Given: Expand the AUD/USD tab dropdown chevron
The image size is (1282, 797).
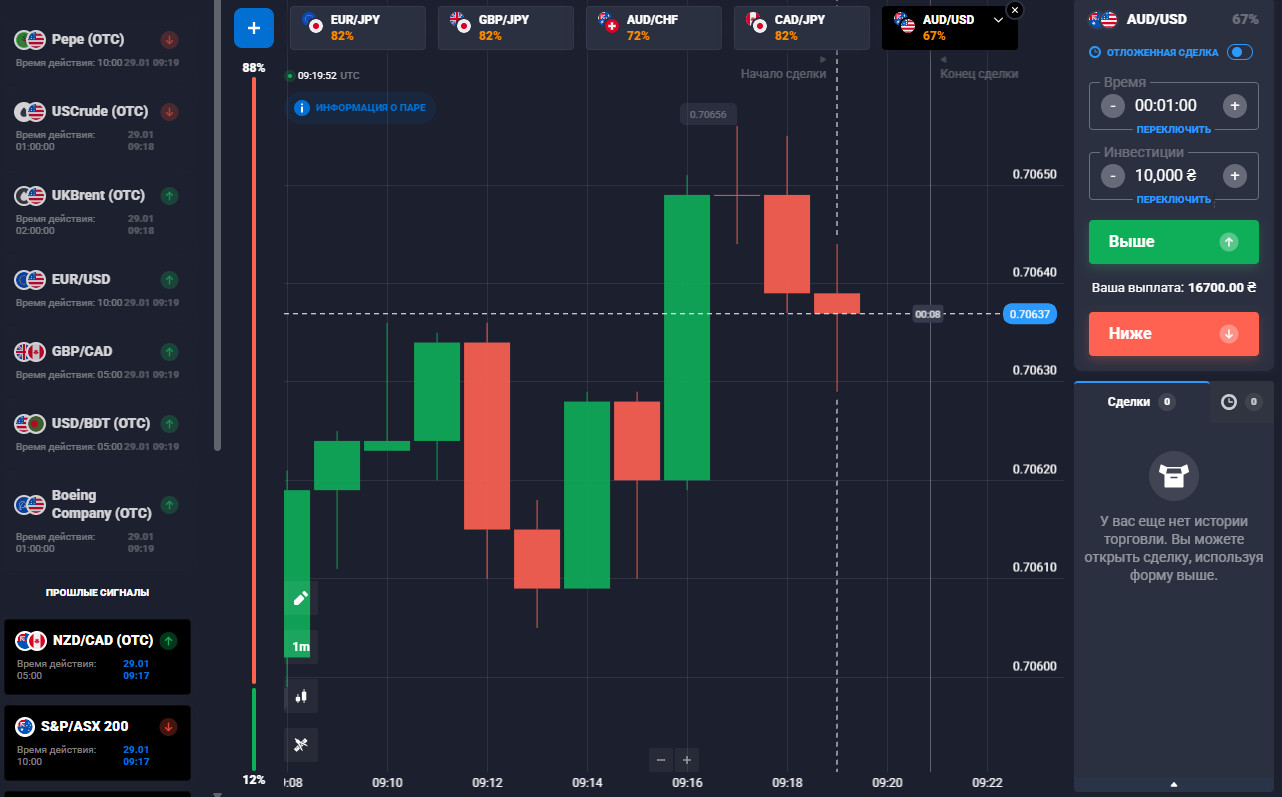Looking at the screenshot, I should click(x=997, y=20).
